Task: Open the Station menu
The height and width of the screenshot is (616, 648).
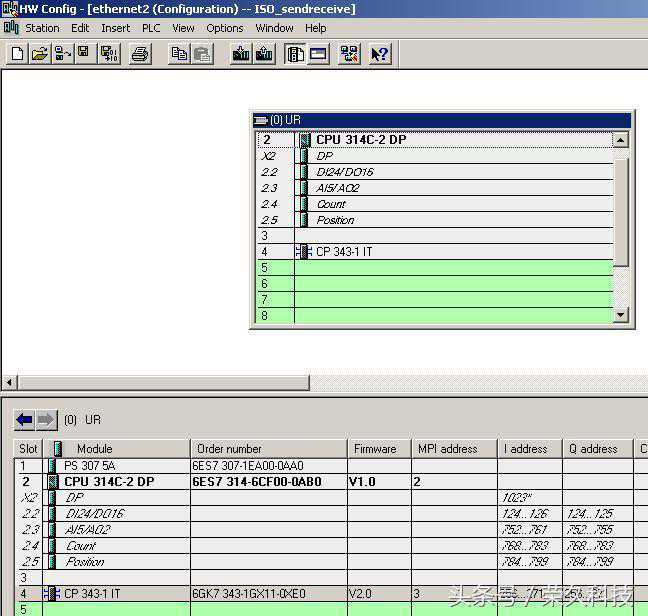Action: coord(42,28)
